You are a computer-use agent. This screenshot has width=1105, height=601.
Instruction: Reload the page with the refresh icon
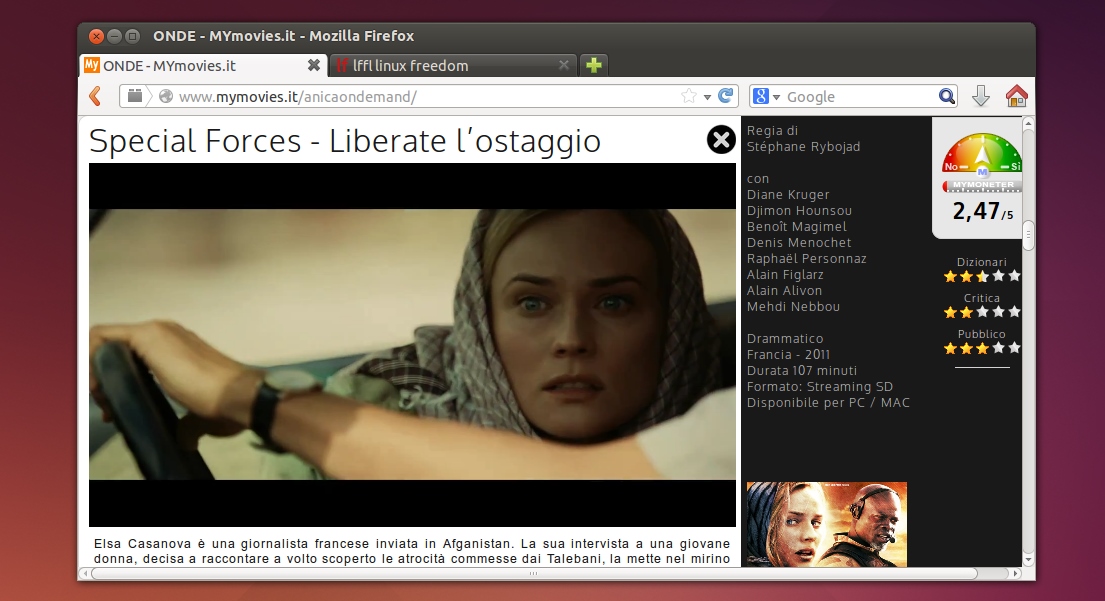tap(726, 96)
